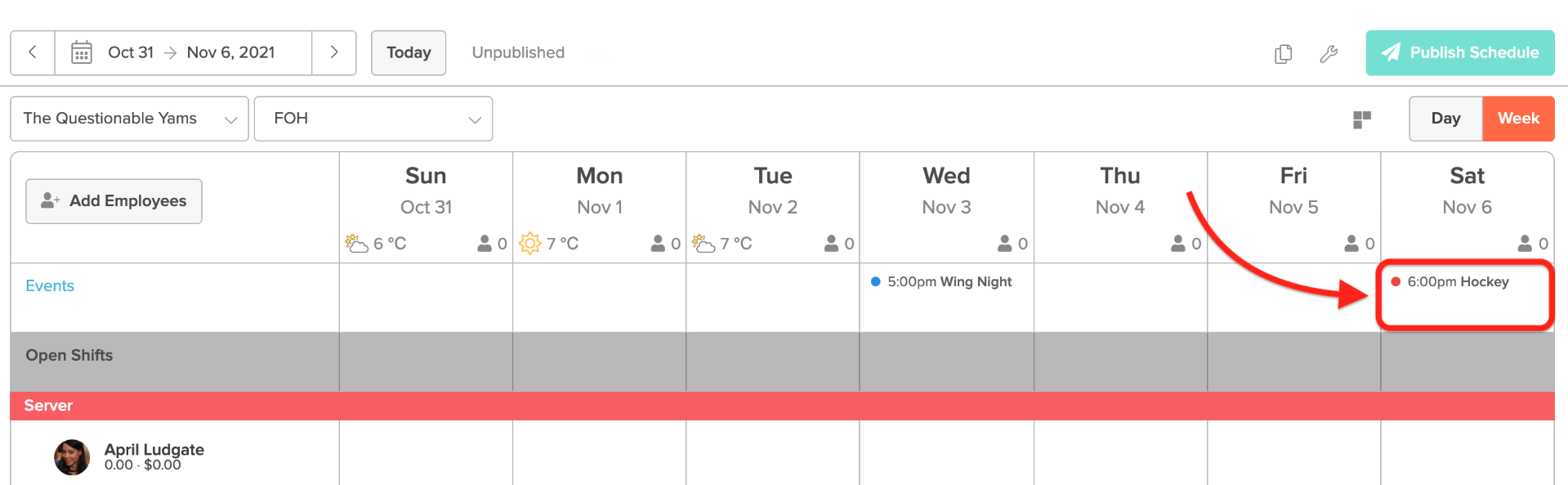This screenshot has height=485, width=1568.
Task: Open schedule tools via the wrench icon
Action: [x=1329, y=53]
